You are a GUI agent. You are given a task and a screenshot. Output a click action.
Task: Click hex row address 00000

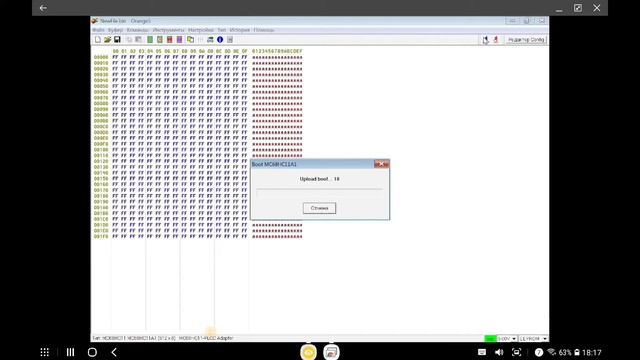pos(101,58)
